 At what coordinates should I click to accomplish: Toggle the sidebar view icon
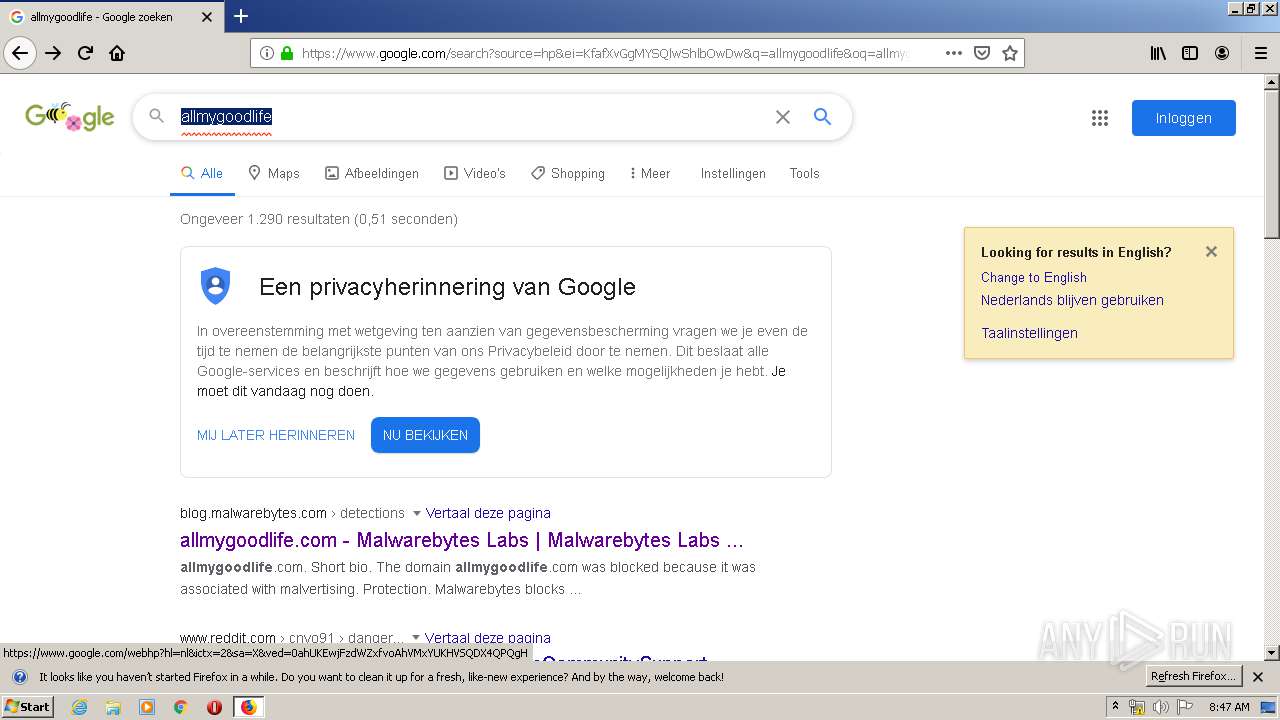[1190, 53]
